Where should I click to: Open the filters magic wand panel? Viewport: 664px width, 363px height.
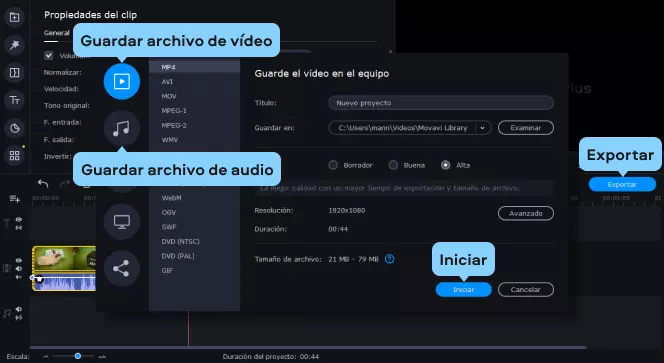pyautogui.click(x=14, y=45)
